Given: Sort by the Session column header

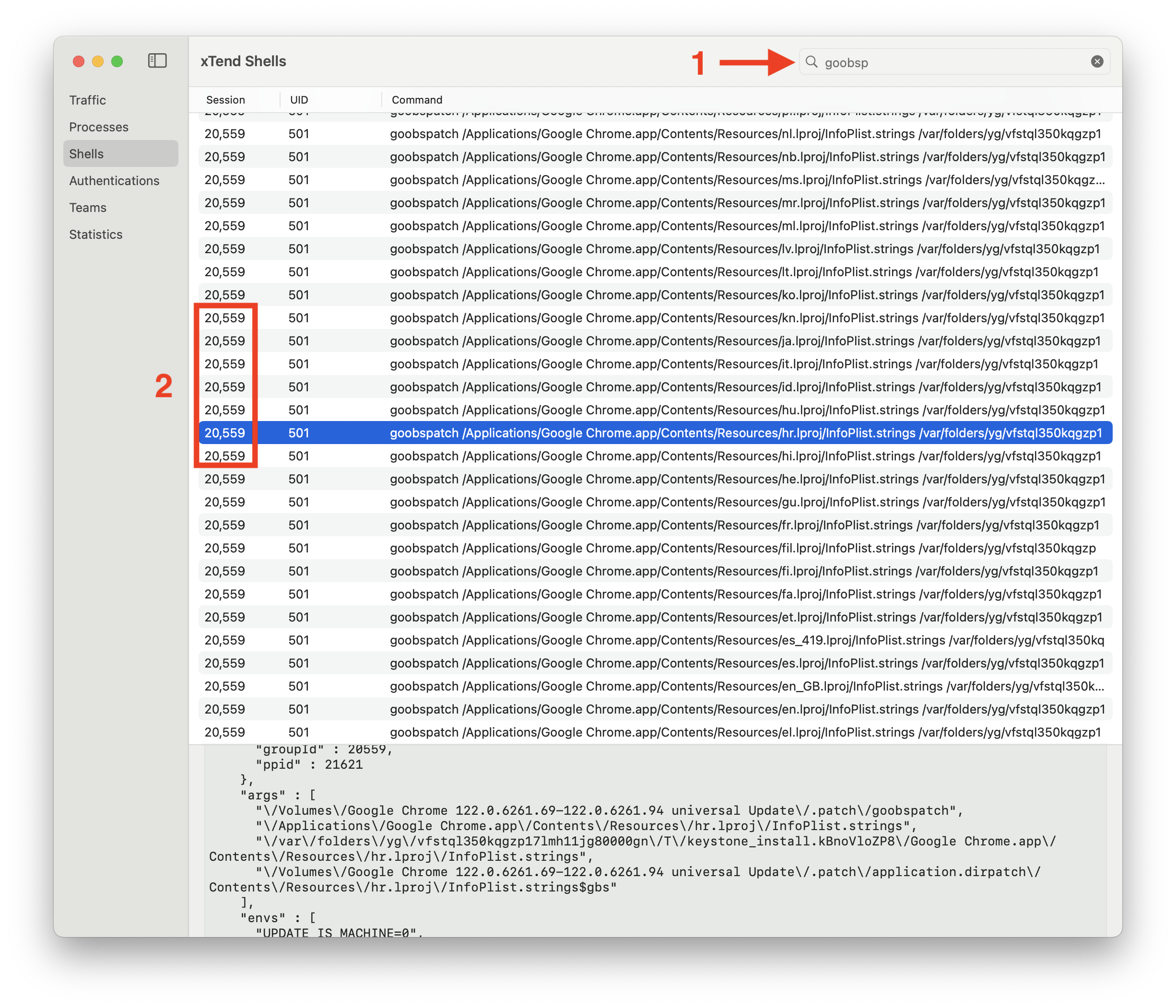Looking at the screenshot, I should [225, 100].
